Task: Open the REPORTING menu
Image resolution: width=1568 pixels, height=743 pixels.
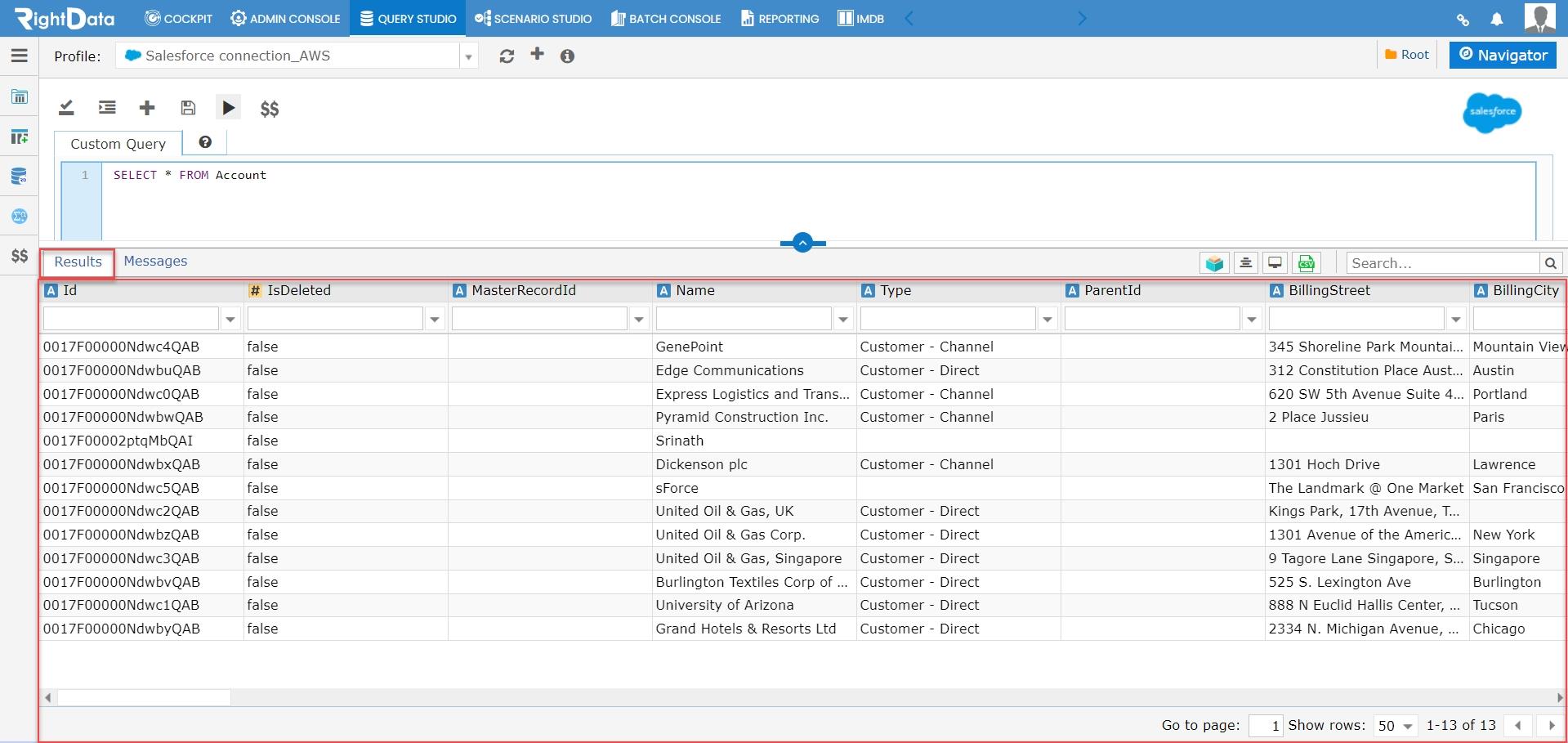Action: point(780,19)
